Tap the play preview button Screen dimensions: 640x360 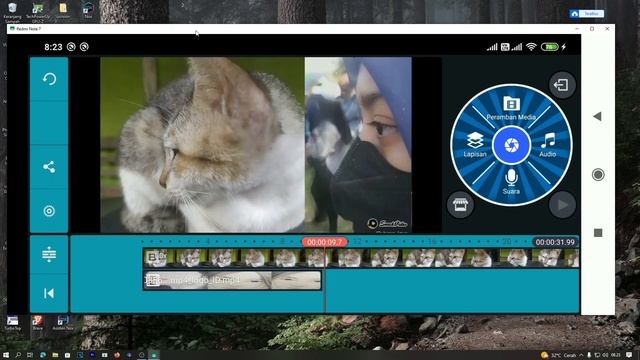(x=562, y=204)
